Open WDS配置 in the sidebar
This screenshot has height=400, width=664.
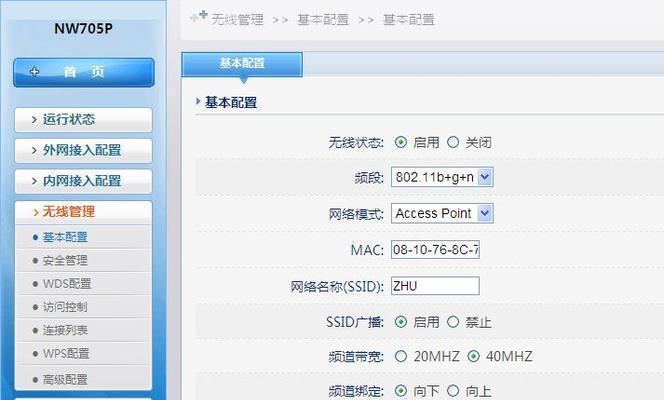coord(67,284)
